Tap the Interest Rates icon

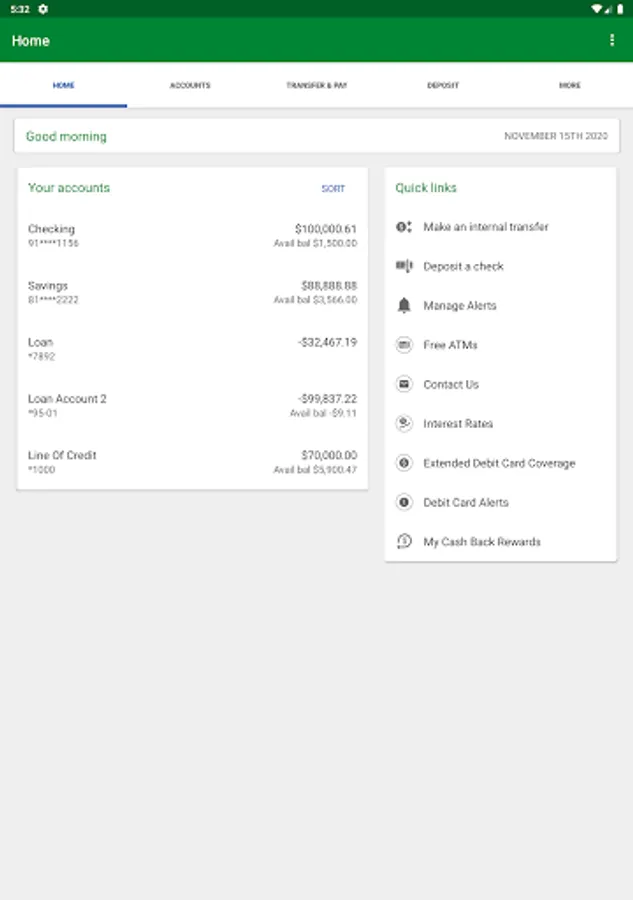click(404, 424)
